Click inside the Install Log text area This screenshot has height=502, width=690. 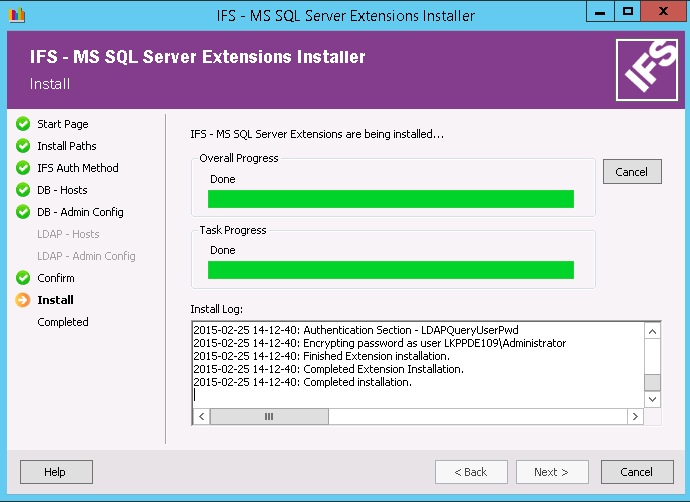417,364
